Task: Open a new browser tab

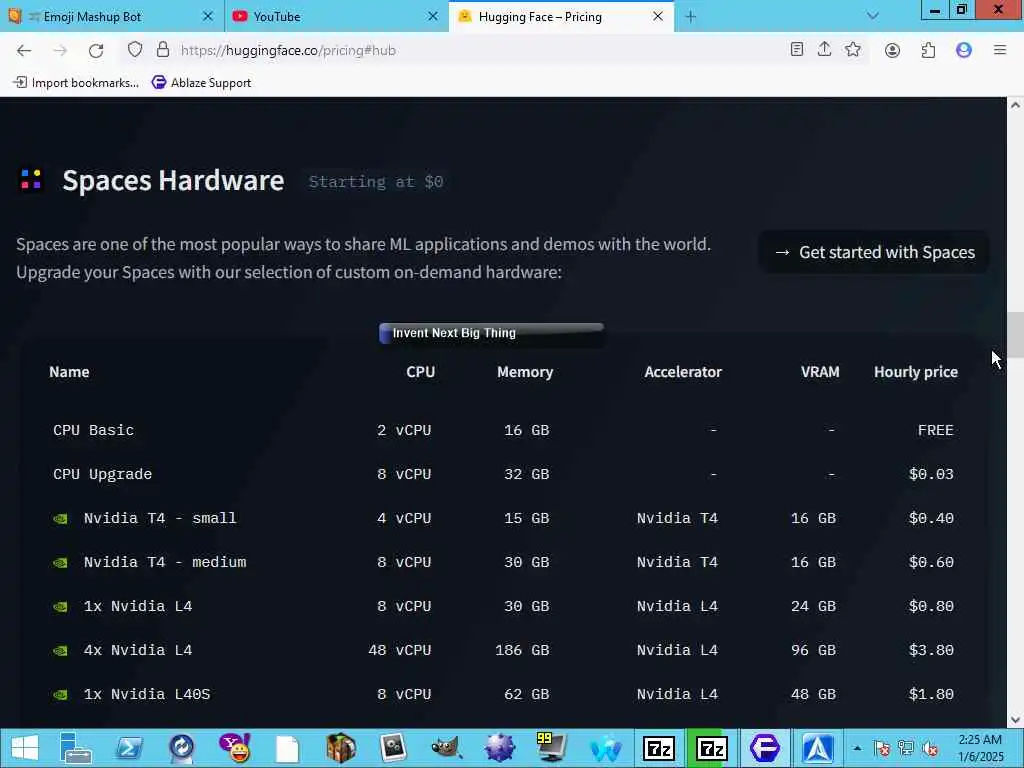Action: click(x=690, y=17)
